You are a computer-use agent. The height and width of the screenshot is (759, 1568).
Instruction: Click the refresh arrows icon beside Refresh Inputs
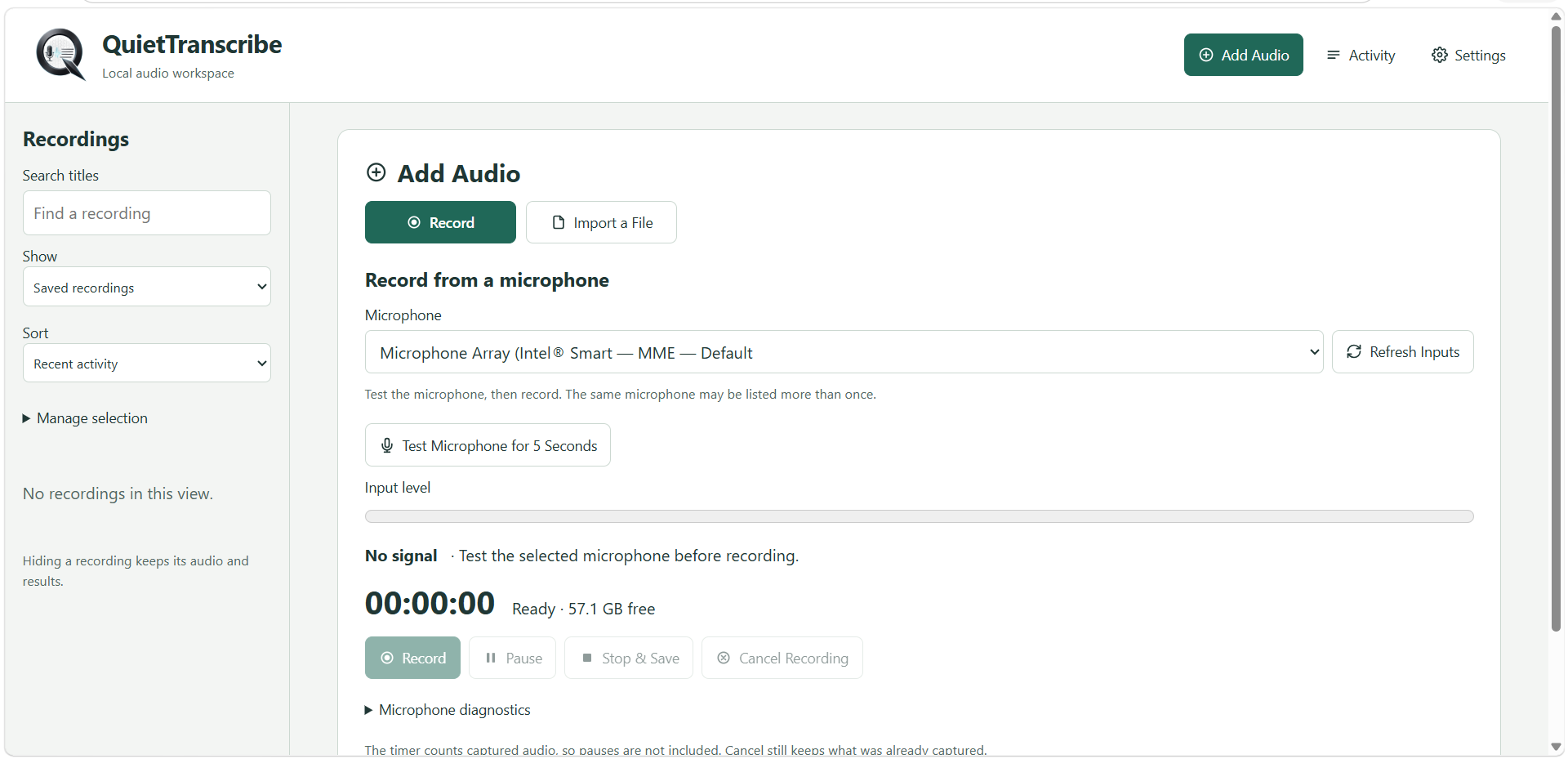1354,351
